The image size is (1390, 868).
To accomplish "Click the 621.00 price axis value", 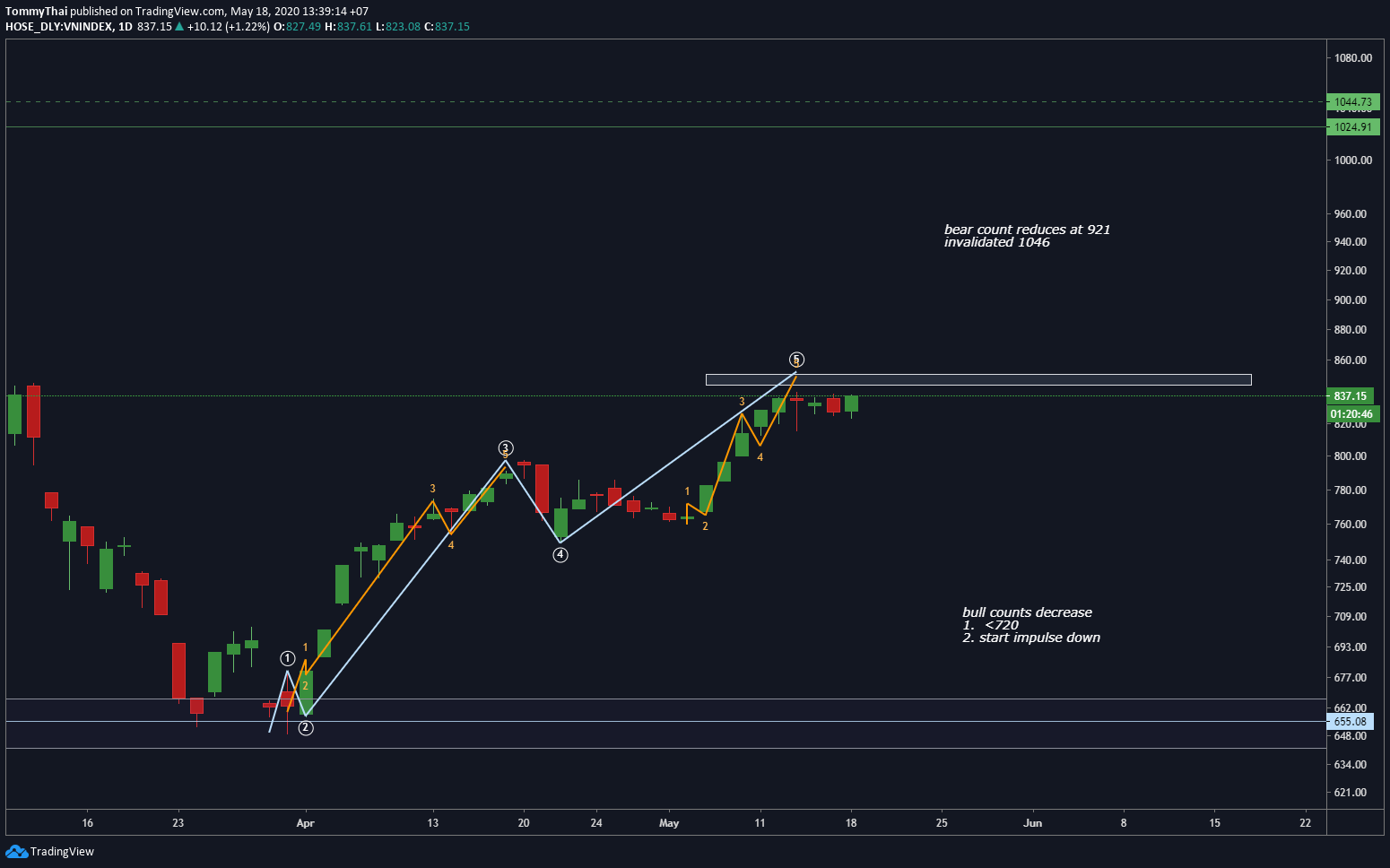I will (1351, 792).
